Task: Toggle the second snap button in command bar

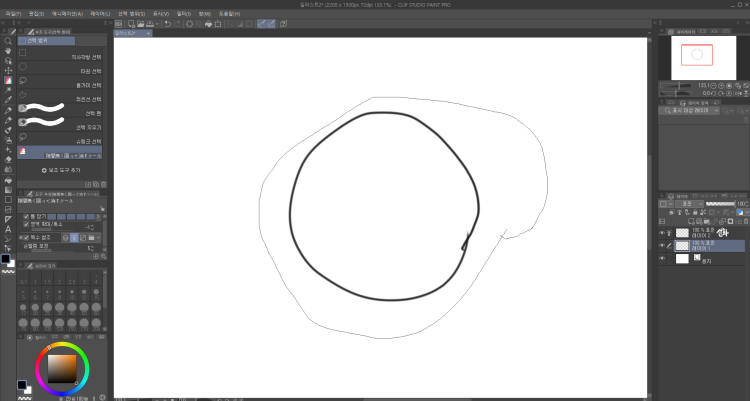Action: (271, 23)
